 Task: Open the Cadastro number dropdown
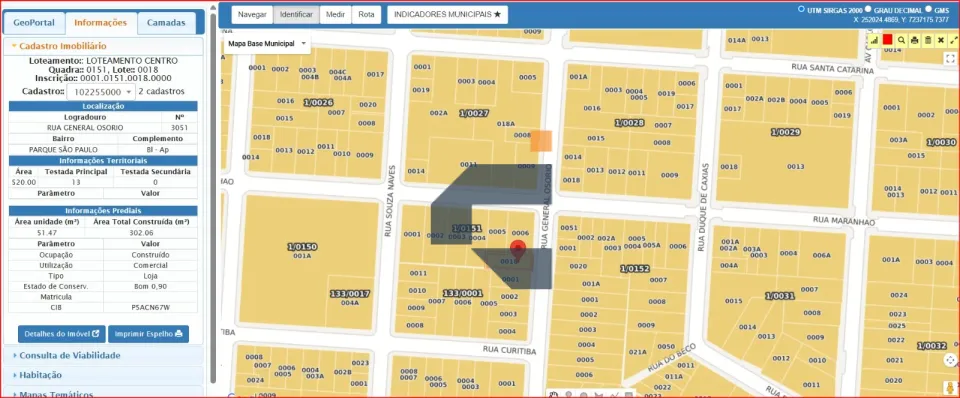(101, 91)
